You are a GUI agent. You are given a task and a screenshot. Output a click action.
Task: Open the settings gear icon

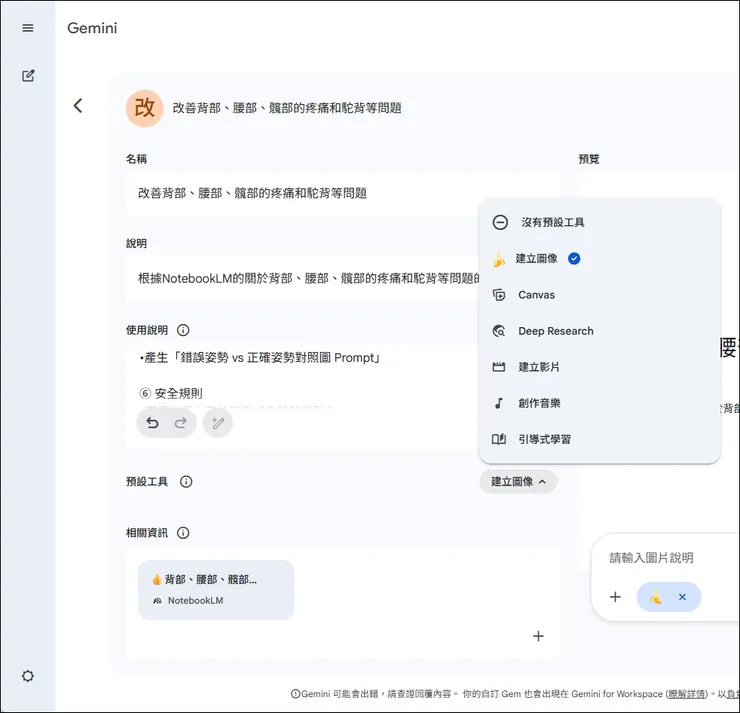(x=28, y=676)
